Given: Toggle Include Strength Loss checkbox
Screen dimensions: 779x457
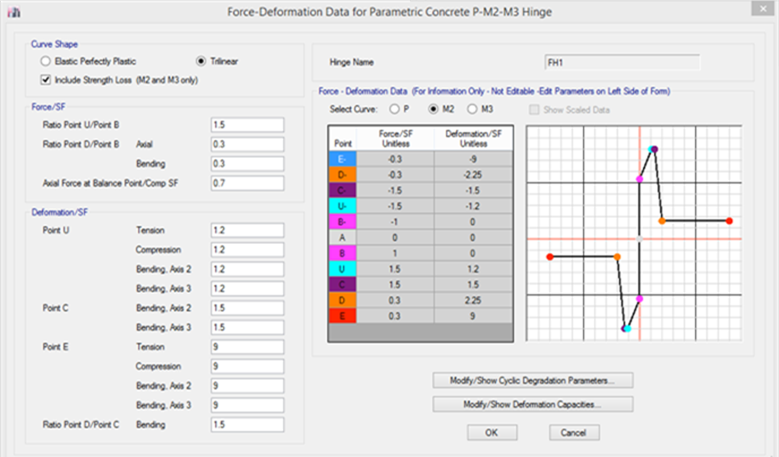Looking at the screenshot, I should coord(46,79).
